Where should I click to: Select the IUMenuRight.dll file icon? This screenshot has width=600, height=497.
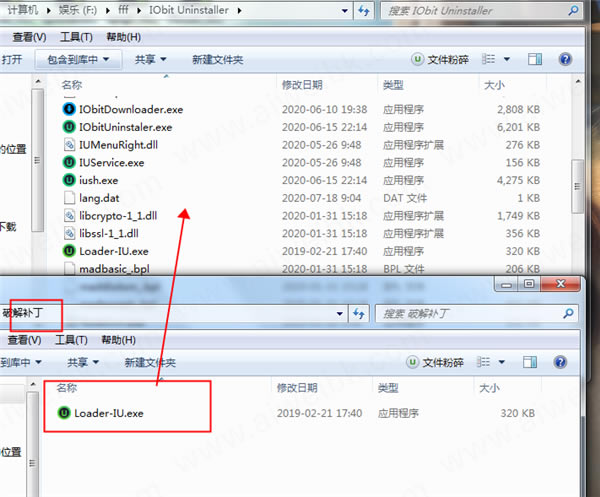(69, 145)
